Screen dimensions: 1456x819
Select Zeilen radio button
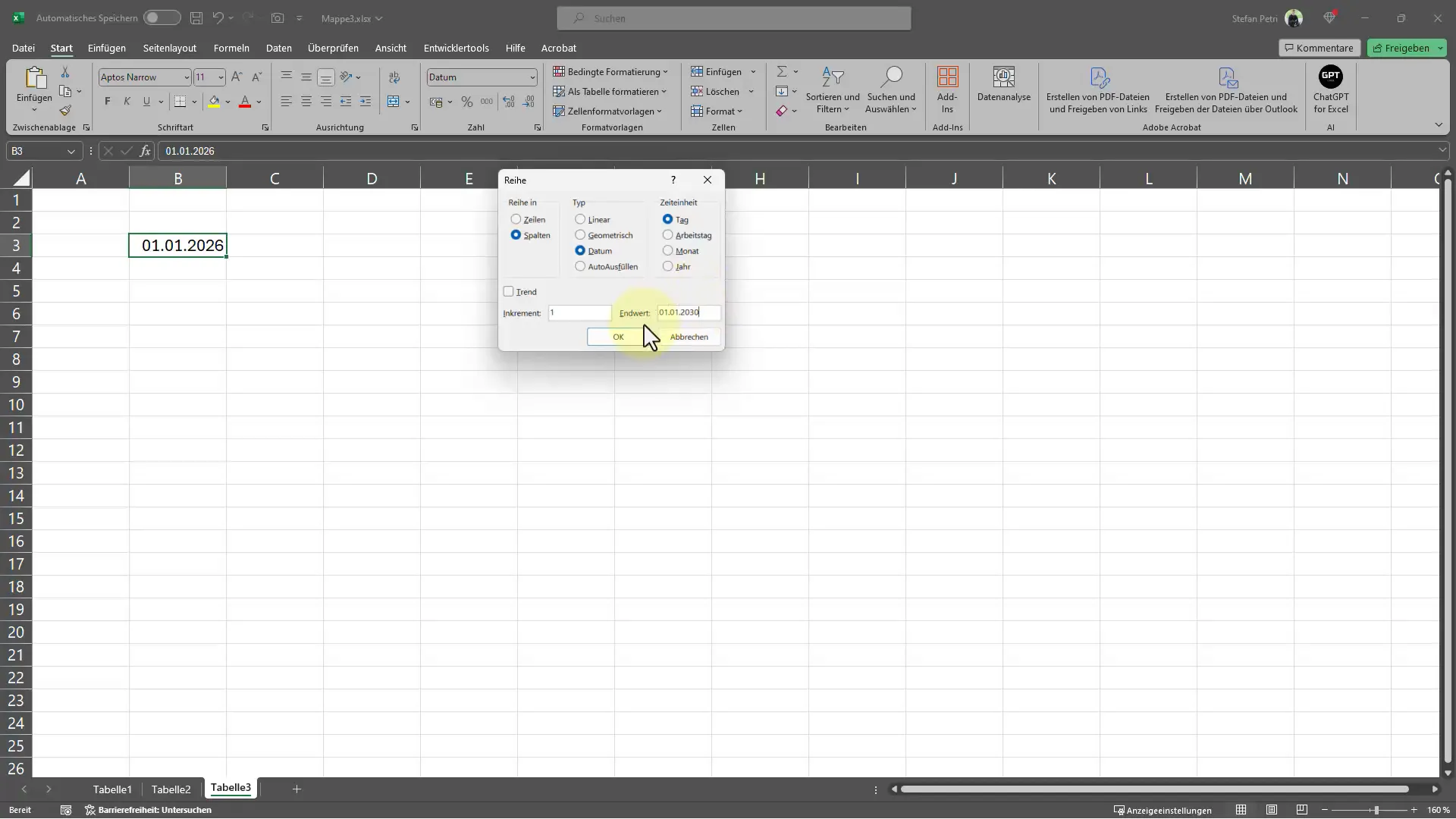point(516,219)
